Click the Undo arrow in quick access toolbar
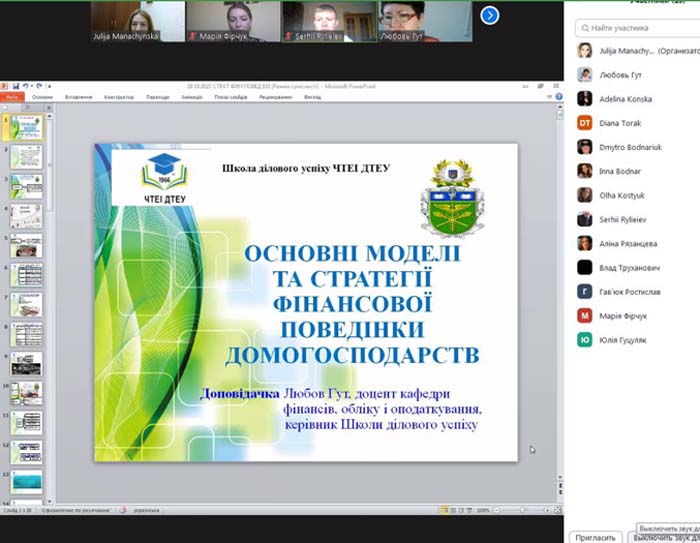The image size is (700, 543). [26, 86]
